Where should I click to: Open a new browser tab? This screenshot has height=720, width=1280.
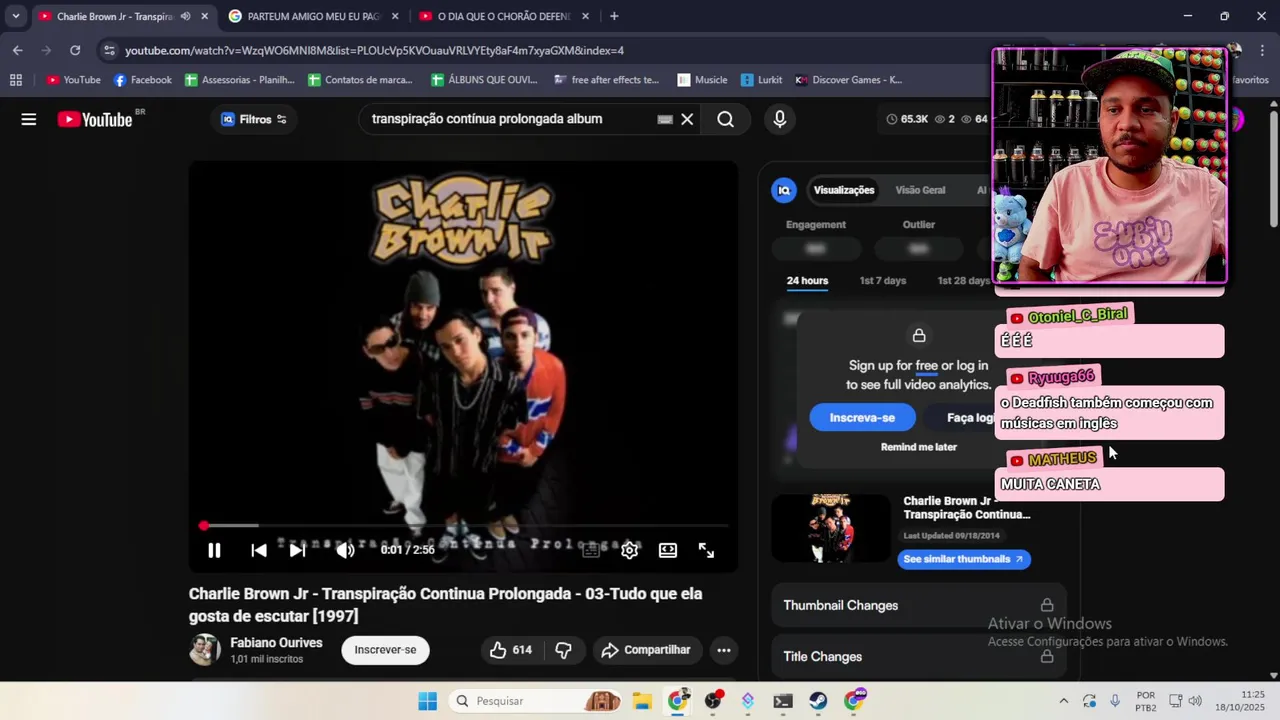click(614, 16)
